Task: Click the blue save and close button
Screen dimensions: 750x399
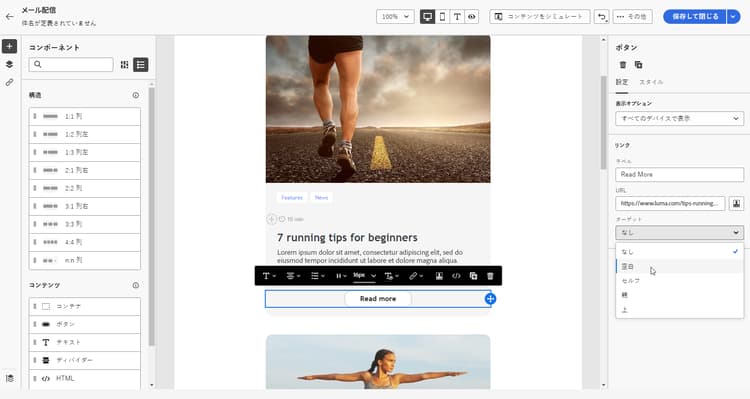Action: click(x=695, y=17)
